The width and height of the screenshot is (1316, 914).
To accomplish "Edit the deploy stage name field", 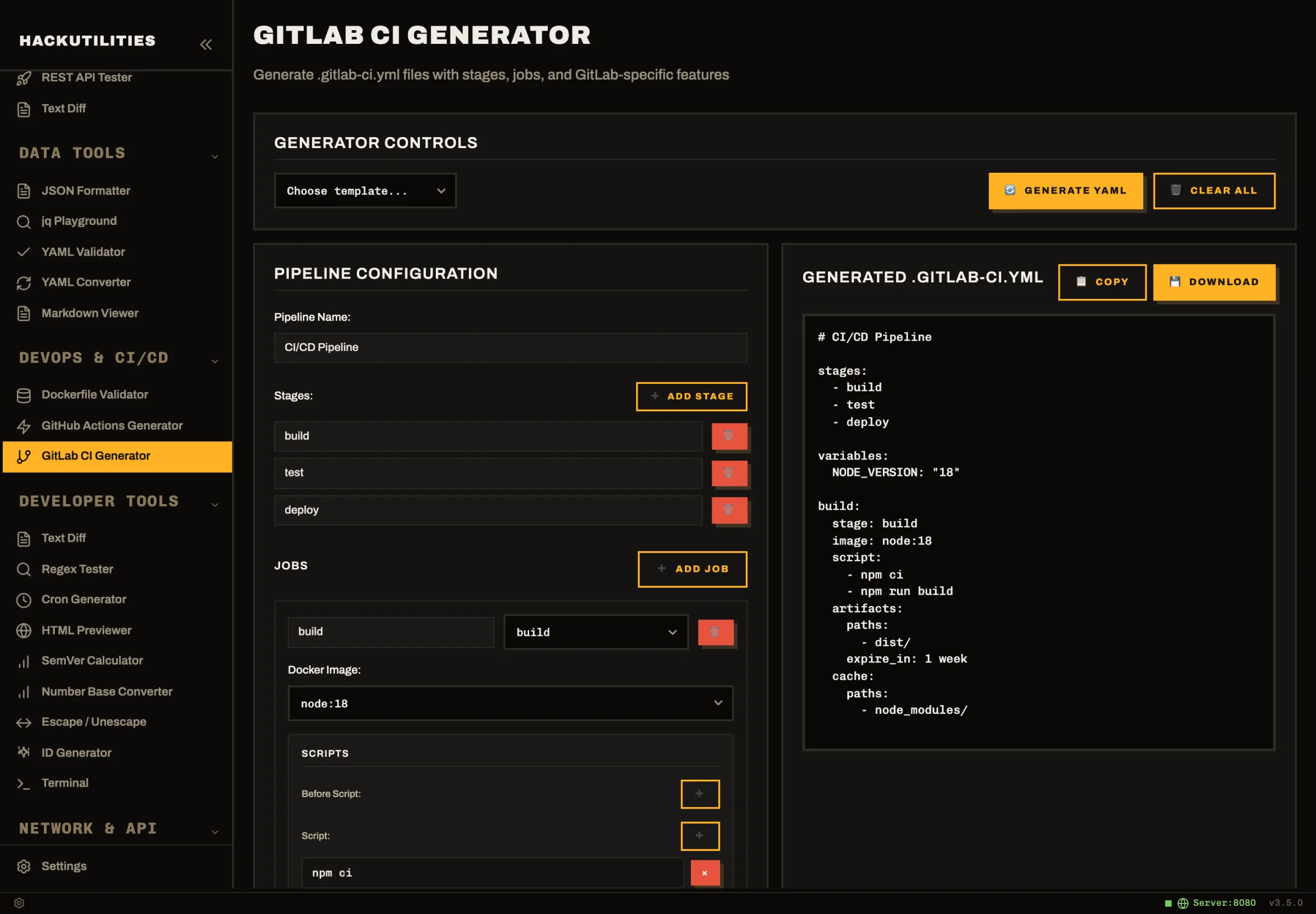I will tap(488, 510).
